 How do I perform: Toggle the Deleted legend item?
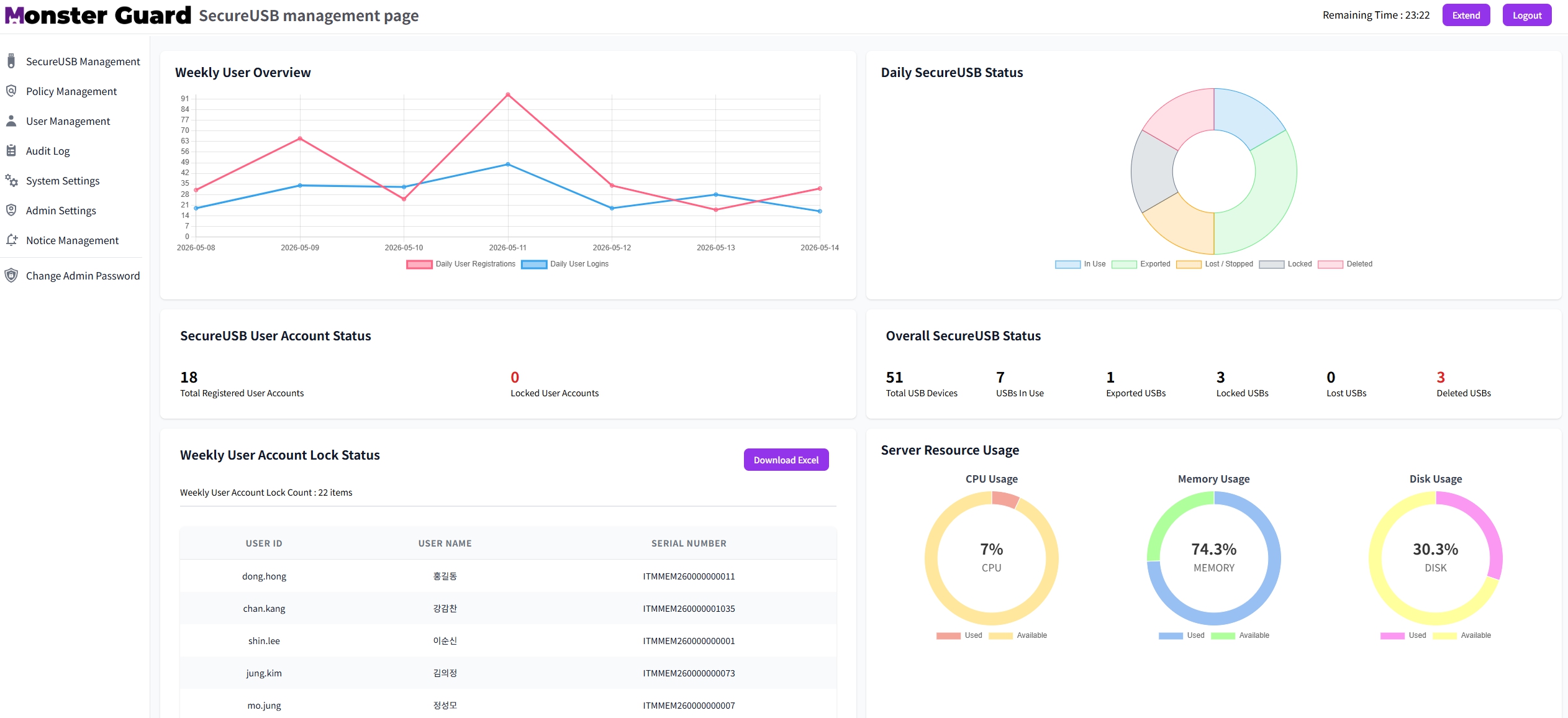(x=1345, y=264)
